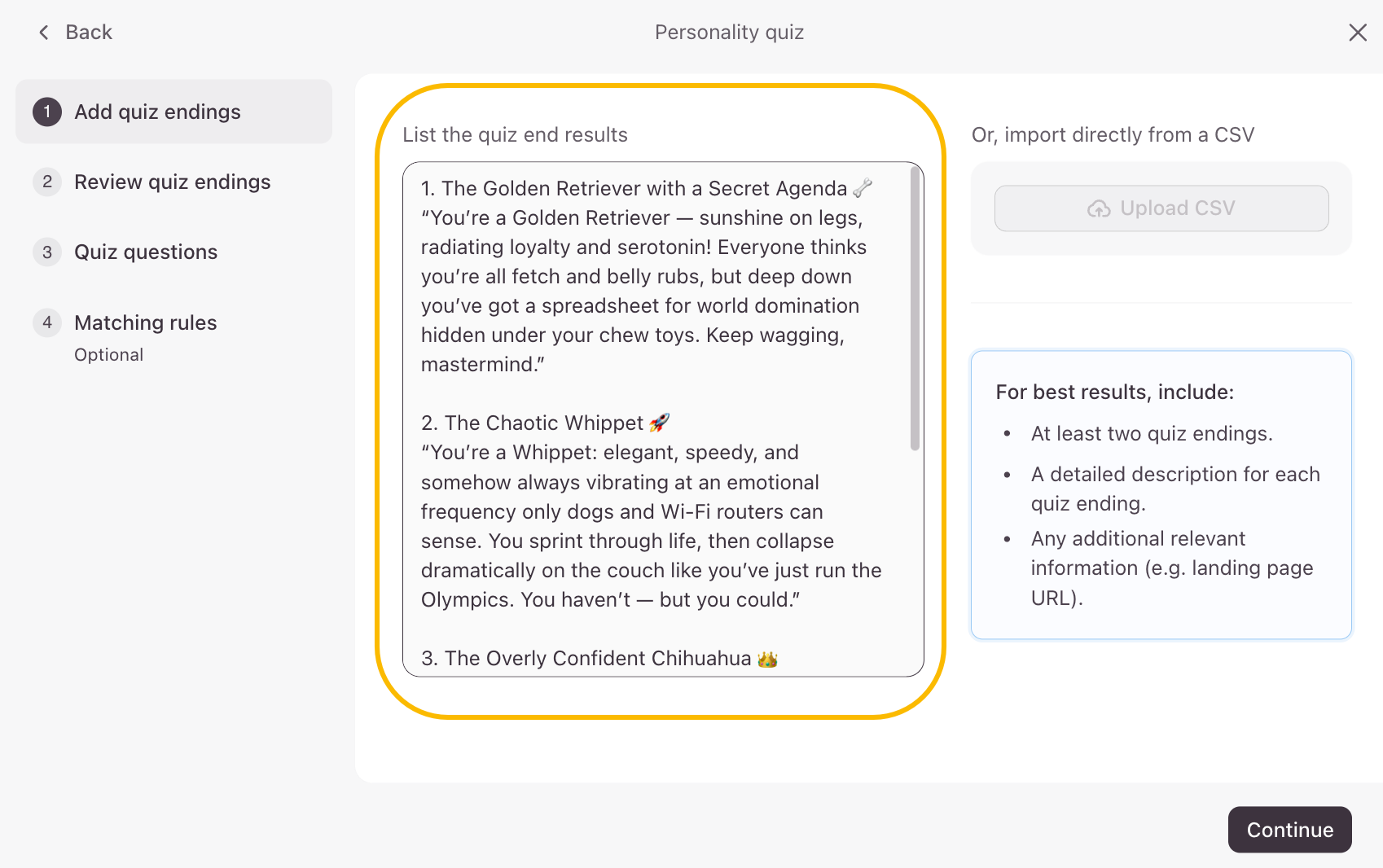
Task: Click the back arrow chevron icon
Action: (x=44, y=33)
